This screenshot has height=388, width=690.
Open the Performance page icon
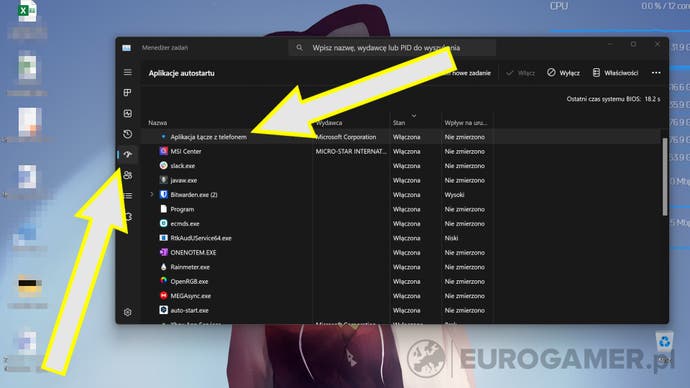coord(128,113)
